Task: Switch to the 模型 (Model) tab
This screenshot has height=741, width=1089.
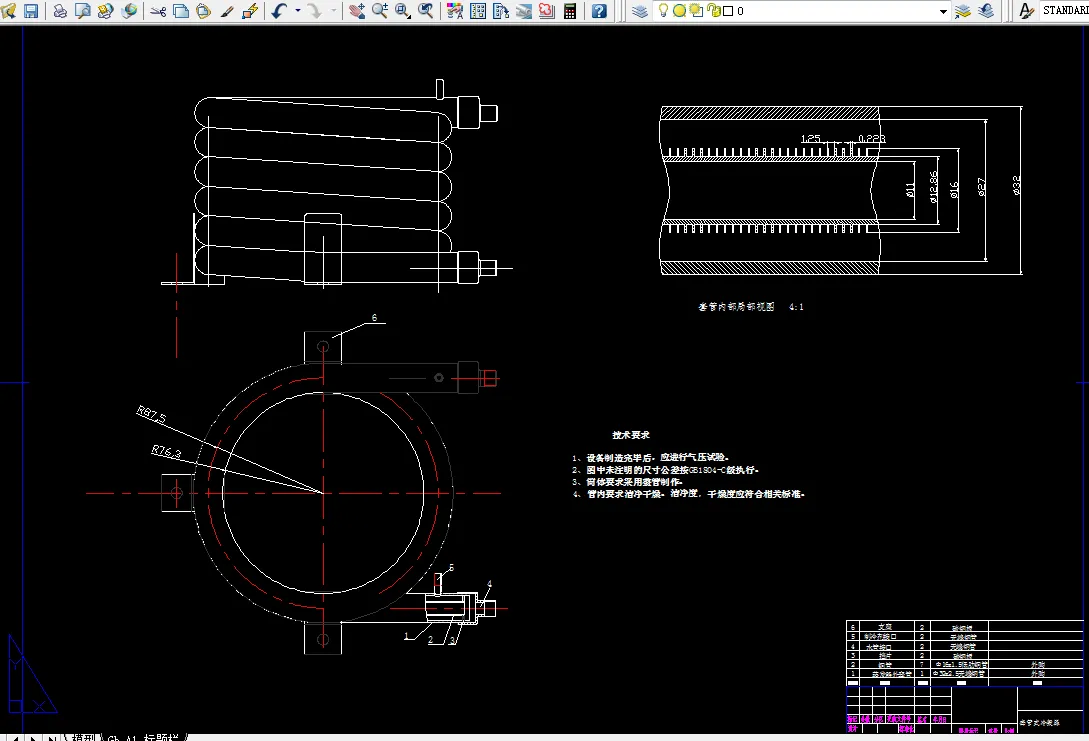Action: tap(82, 736)
